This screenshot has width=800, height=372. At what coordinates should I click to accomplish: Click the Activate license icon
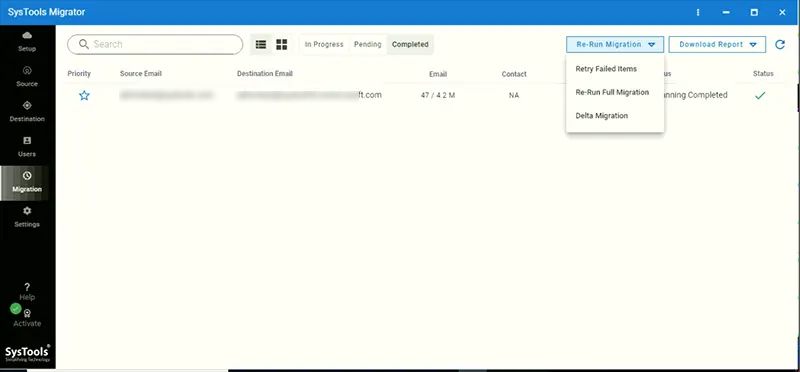[28, 314]
